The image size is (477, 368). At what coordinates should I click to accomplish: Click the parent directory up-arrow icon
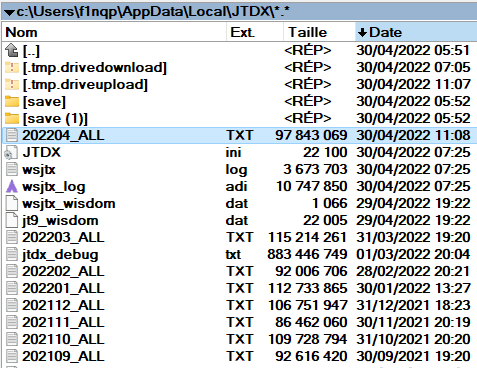coord(12,50)
